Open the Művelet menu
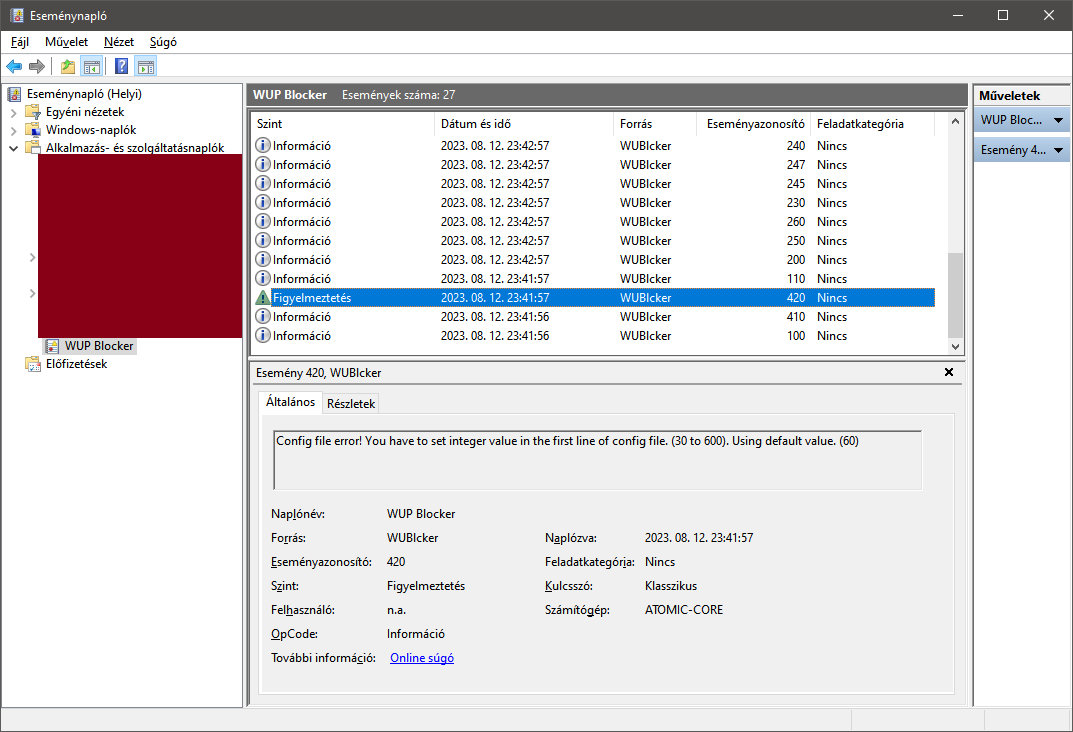 pyautogui.click(x=66, y=42)
